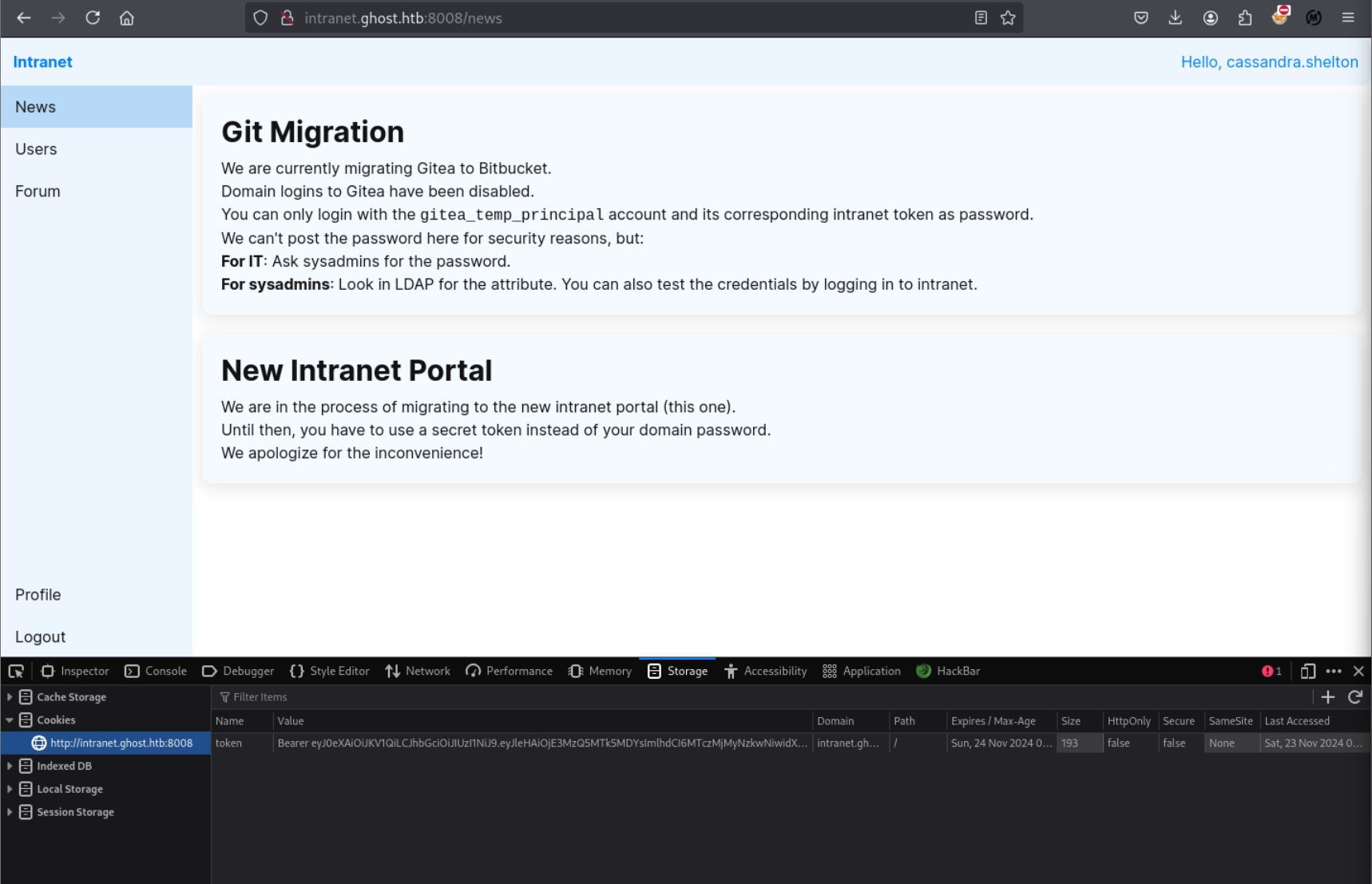Toggle responsive design mode icon

1307,671
